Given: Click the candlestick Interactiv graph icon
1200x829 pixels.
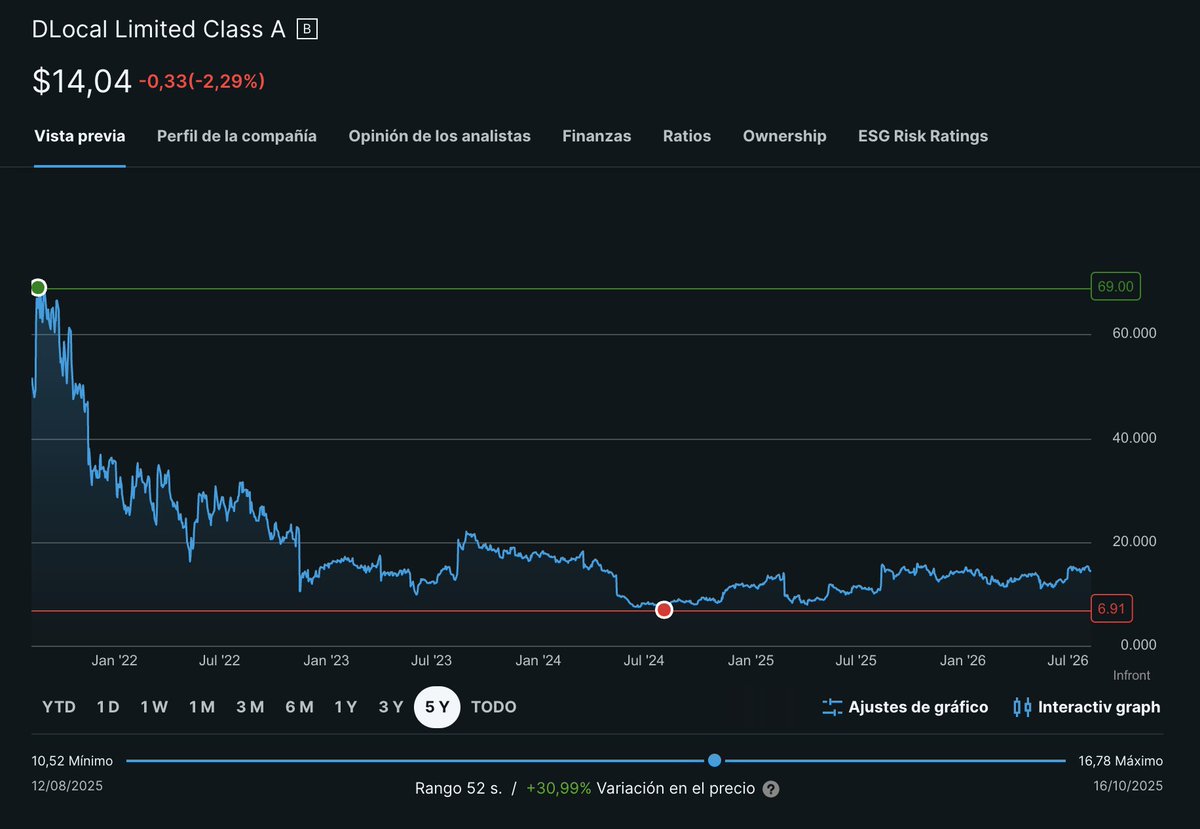Looking at the screenshot, I should (1022, 707).
